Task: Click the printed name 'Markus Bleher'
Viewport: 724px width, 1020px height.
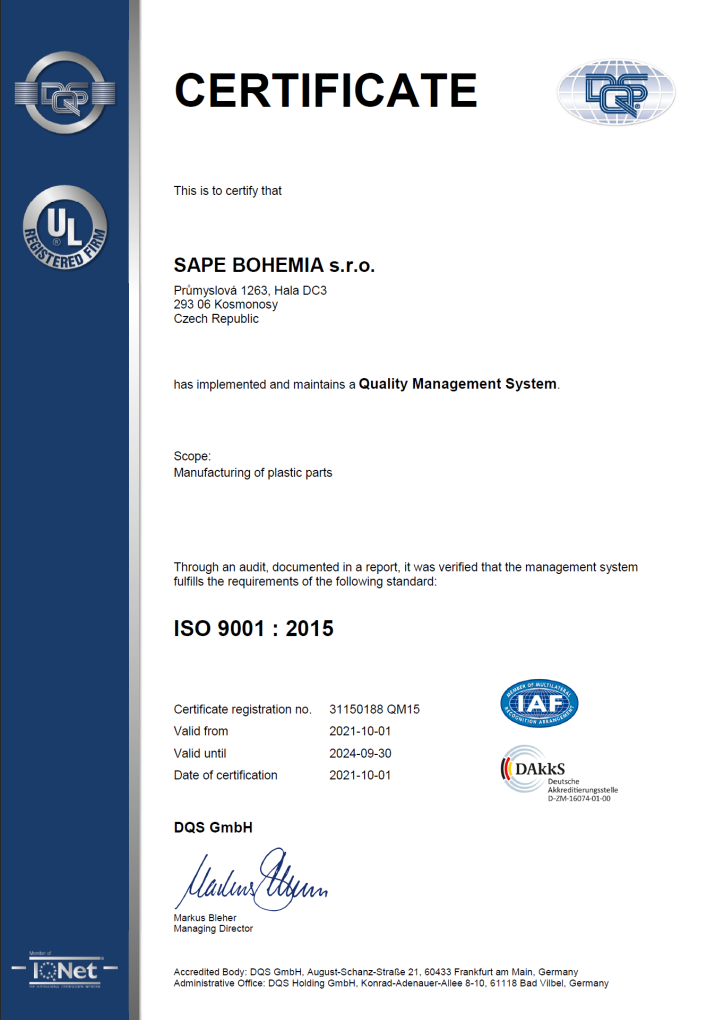Action: click(205, 918)
